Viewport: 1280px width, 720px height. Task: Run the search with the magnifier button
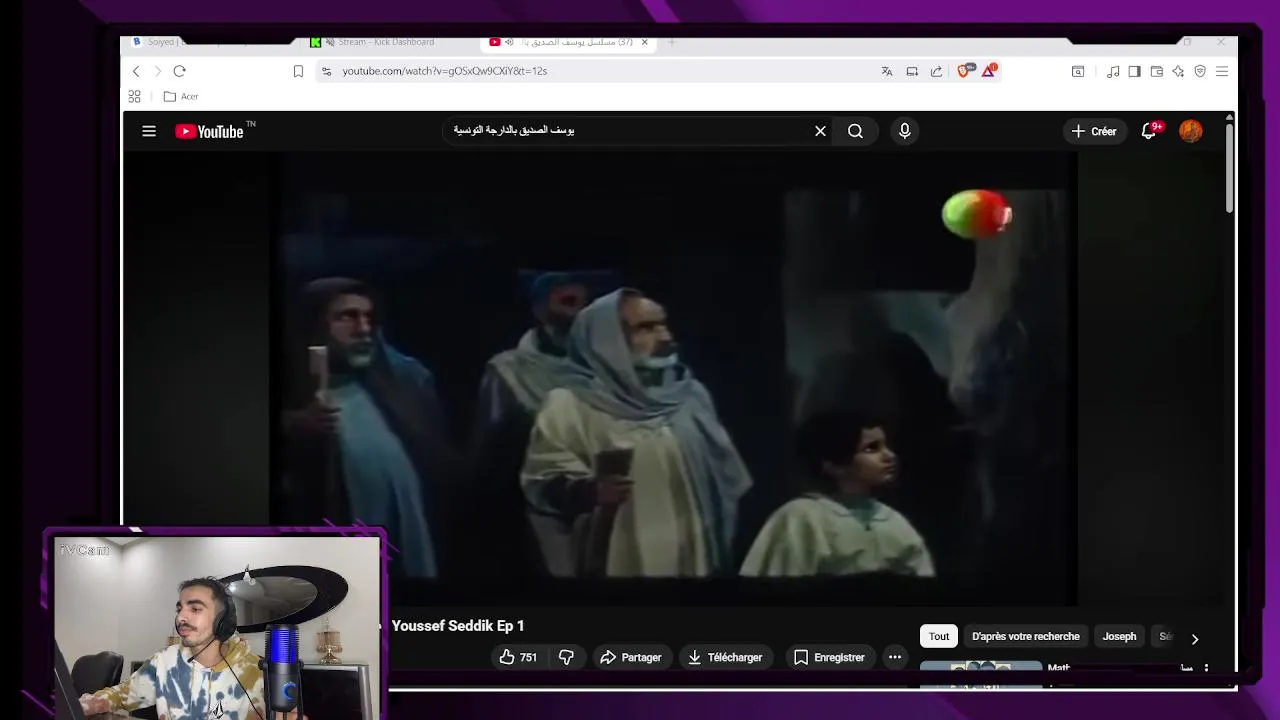(x=855, y=131)
